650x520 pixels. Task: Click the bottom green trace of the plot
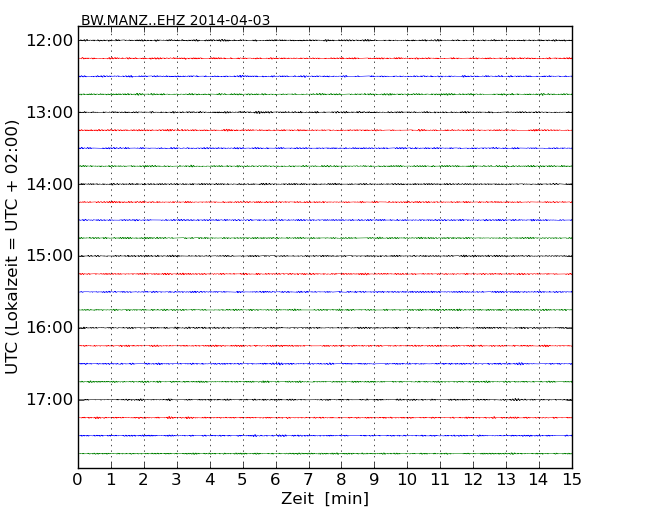point(325,454)
